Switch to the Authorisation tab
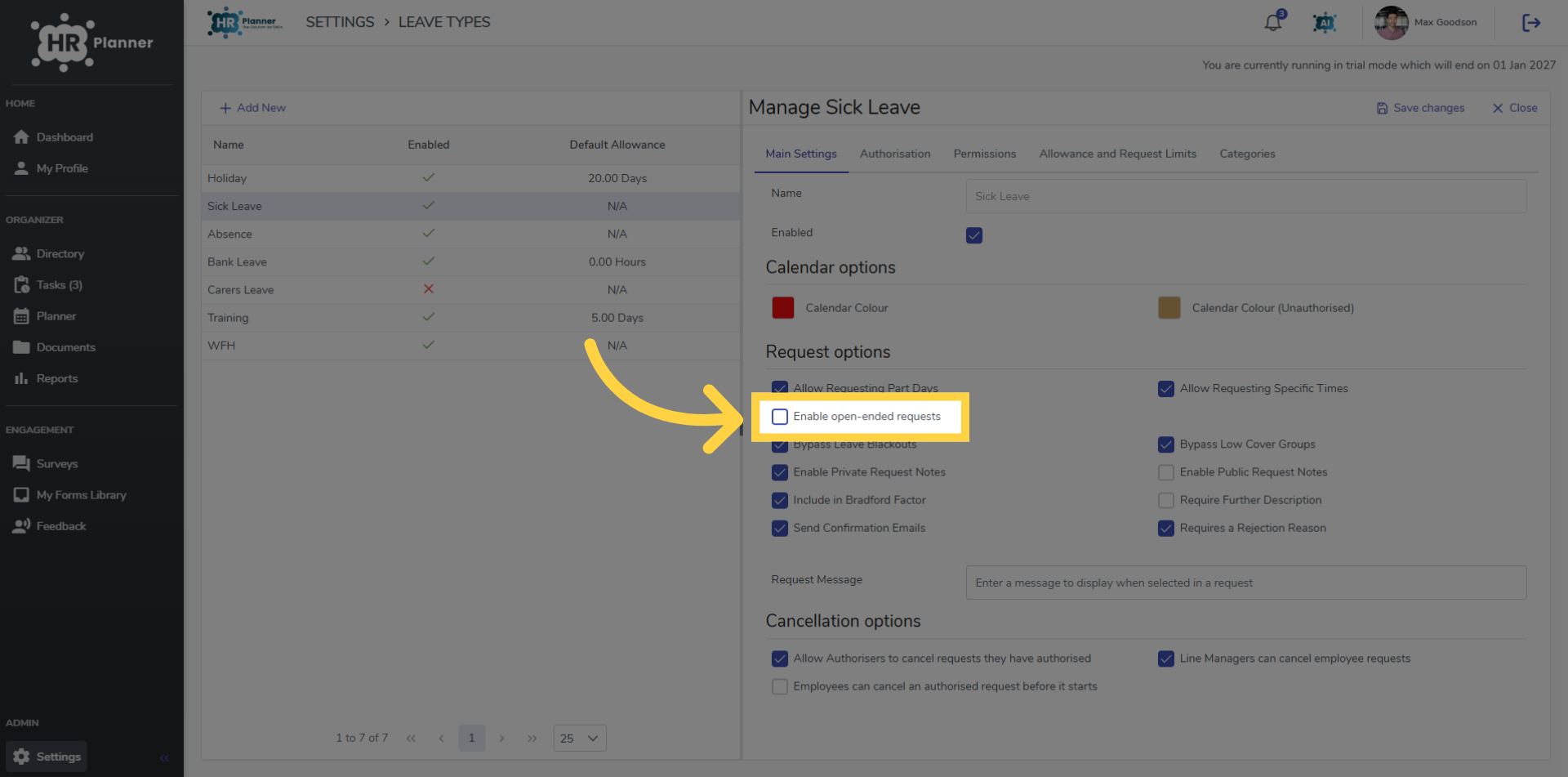The width and height of the screenshot is (1568, 777). coord(895,154)
